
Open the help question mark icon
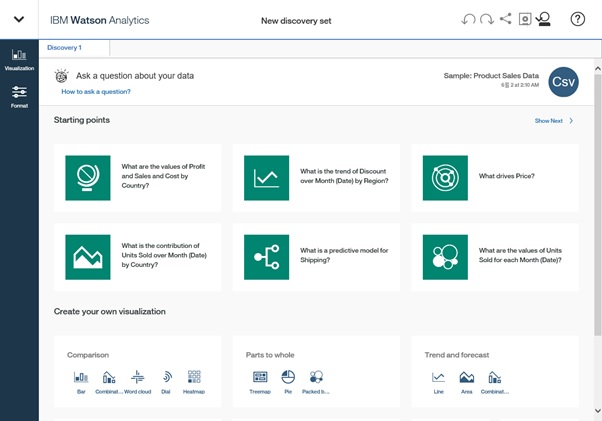point(578,19)
